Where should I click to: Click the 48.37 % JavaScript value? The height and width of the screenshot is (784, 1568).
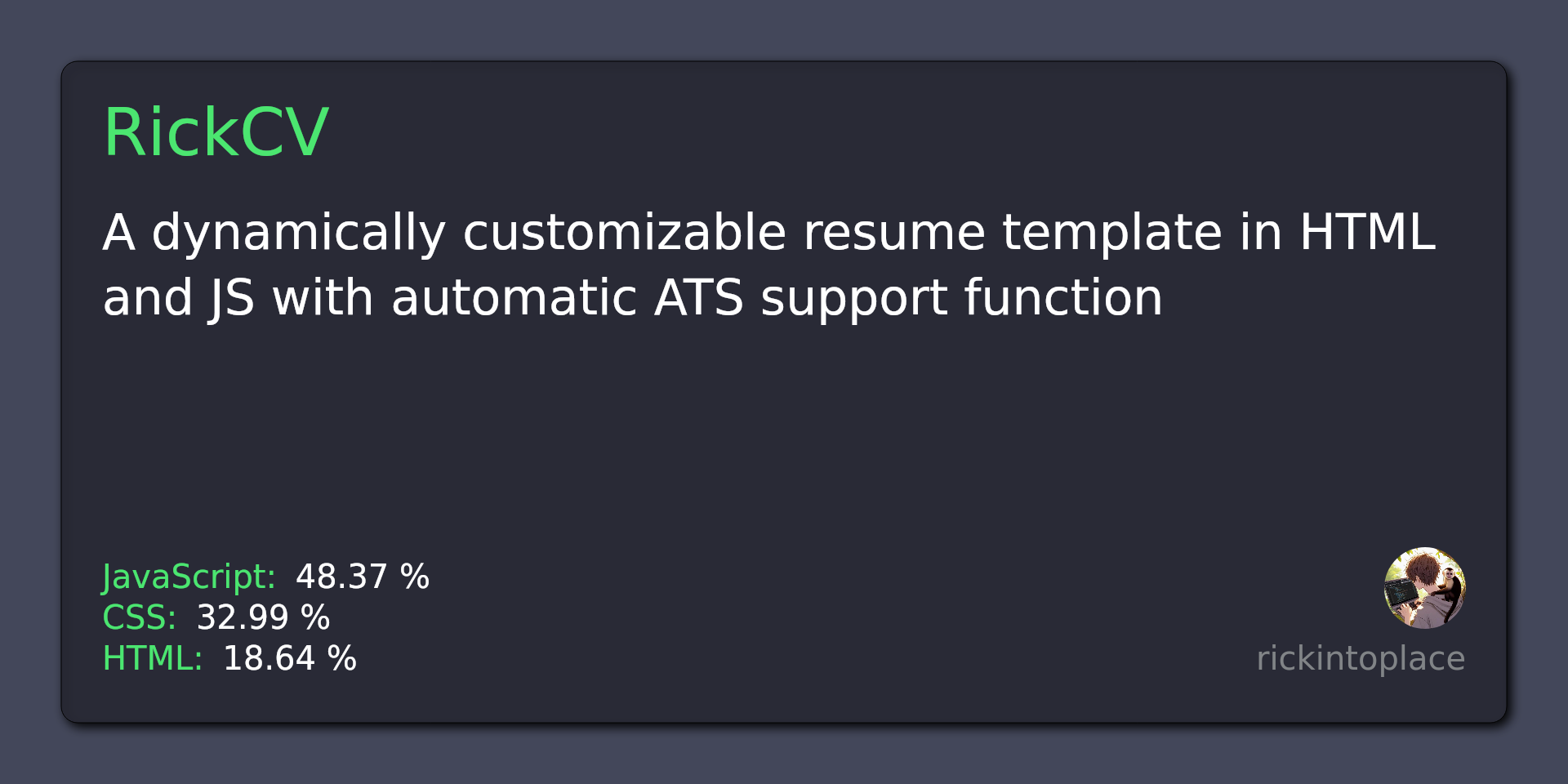point(362,577)
